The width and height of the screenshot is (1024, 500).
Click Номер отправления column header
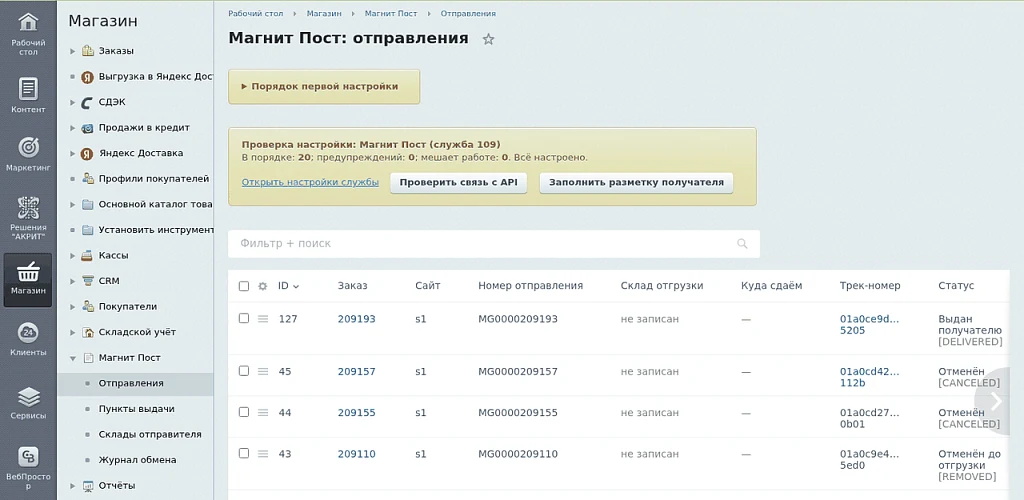coord(530,285)
